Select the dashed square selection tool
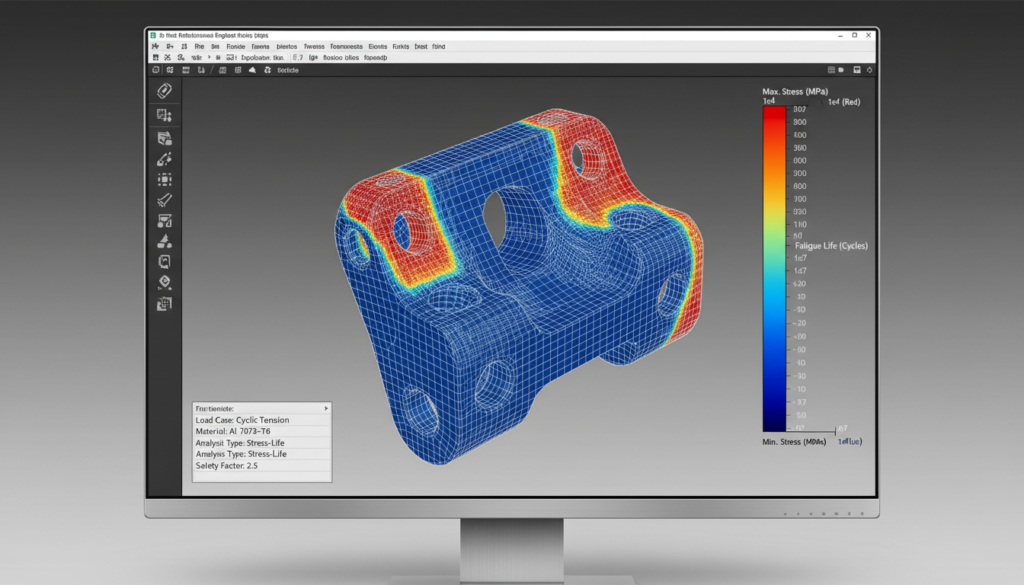Screen dimensions: 1024x585 coord(164,180)
